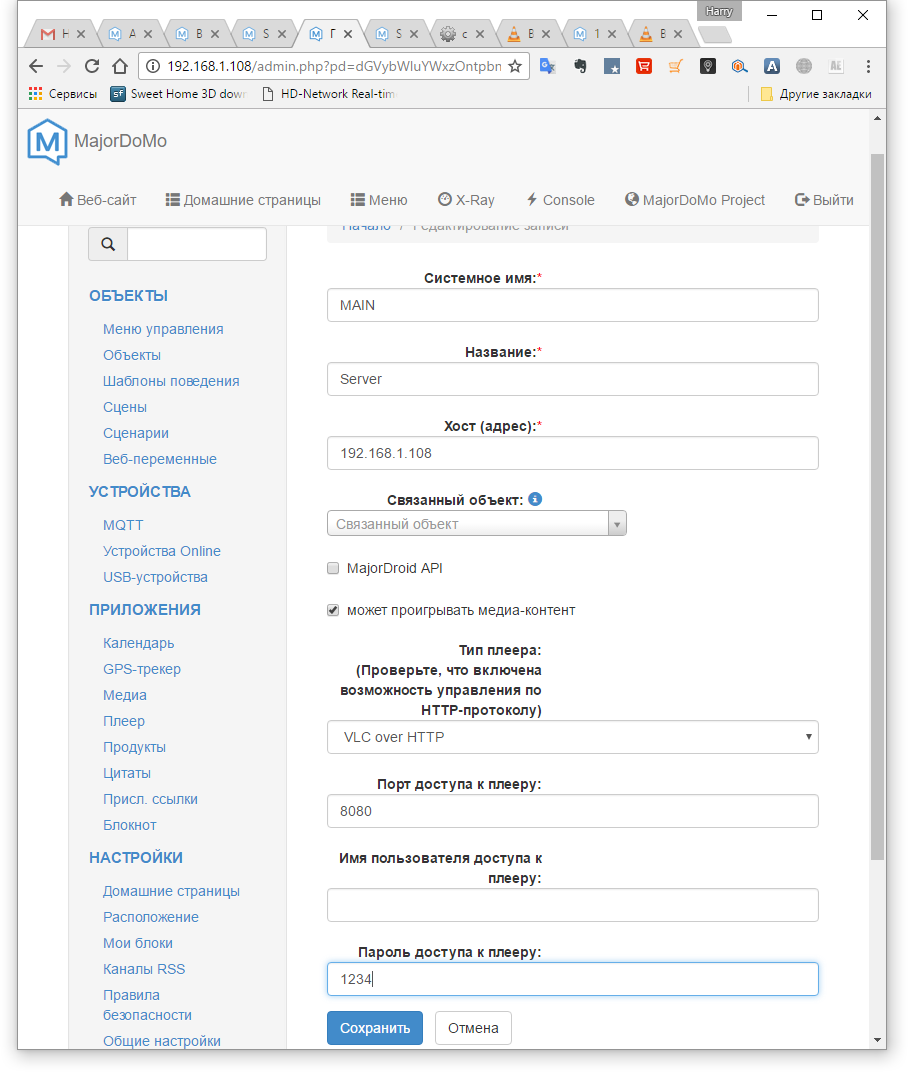This screenshot has height=1072, width=908.
Task: Go to browser home via house icon
Action: [x=120, y=66]
